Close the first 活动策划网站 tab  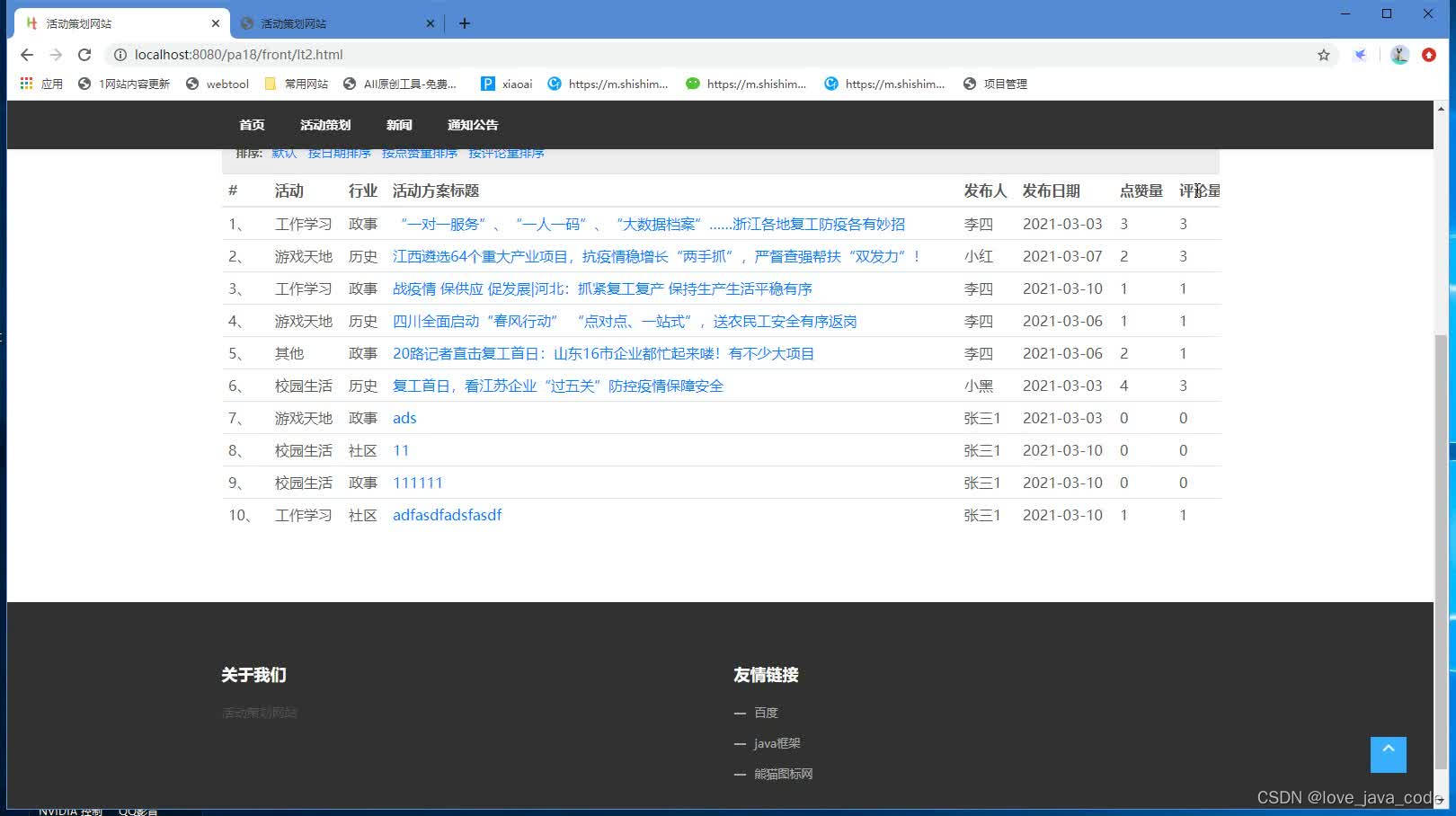tap(216, 23)
